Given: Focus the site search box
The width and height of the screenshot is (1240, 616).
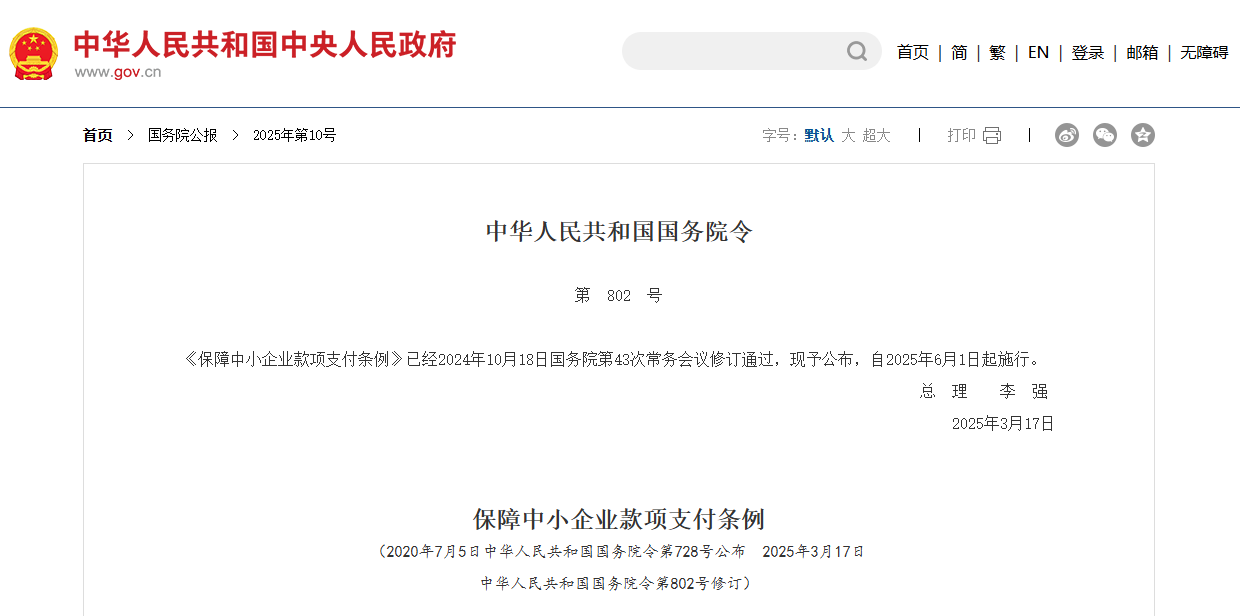Looking at the screenshot, I should pos(752,51).
